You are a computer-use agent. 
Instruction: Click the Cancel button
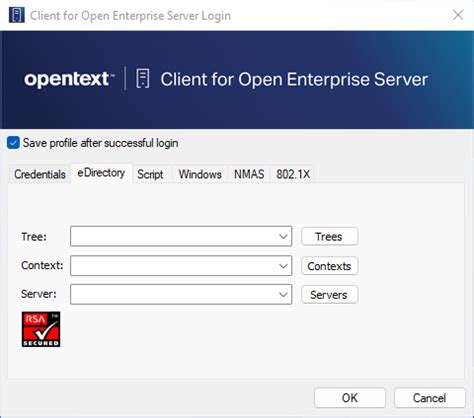coord(429,398)
